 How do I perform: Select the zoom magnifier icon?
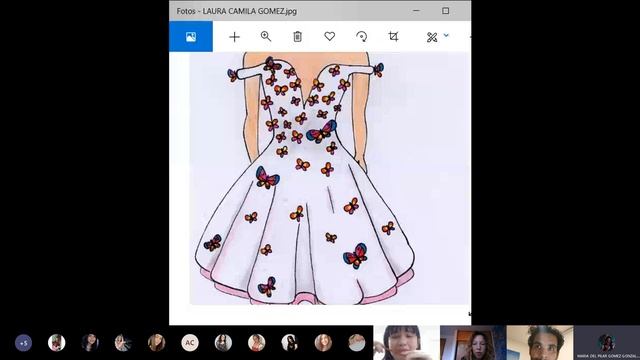266,36
